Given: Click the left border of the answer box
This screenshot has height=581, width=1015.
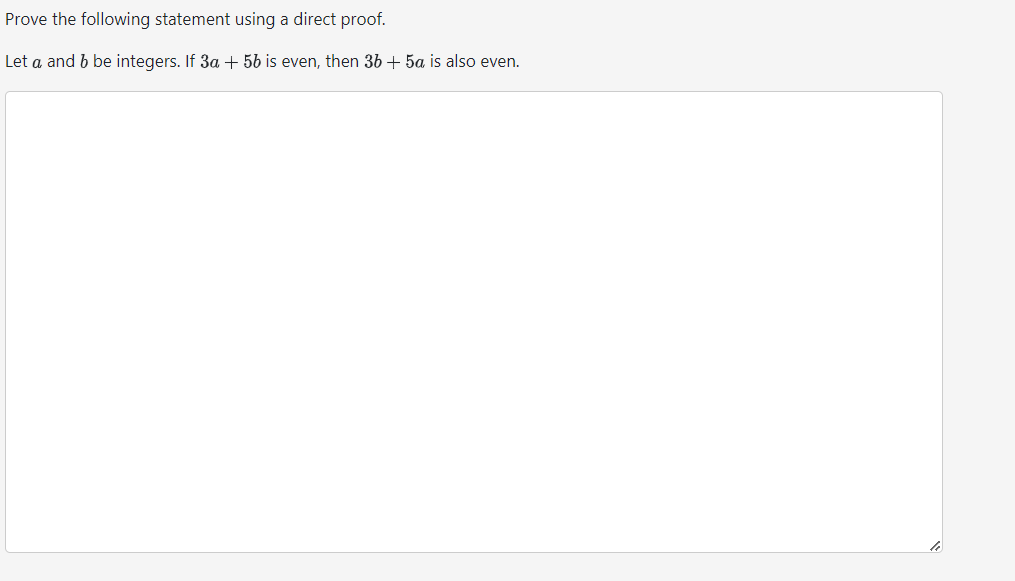Looking at the screenshot, I should click(x=6, y=322).
